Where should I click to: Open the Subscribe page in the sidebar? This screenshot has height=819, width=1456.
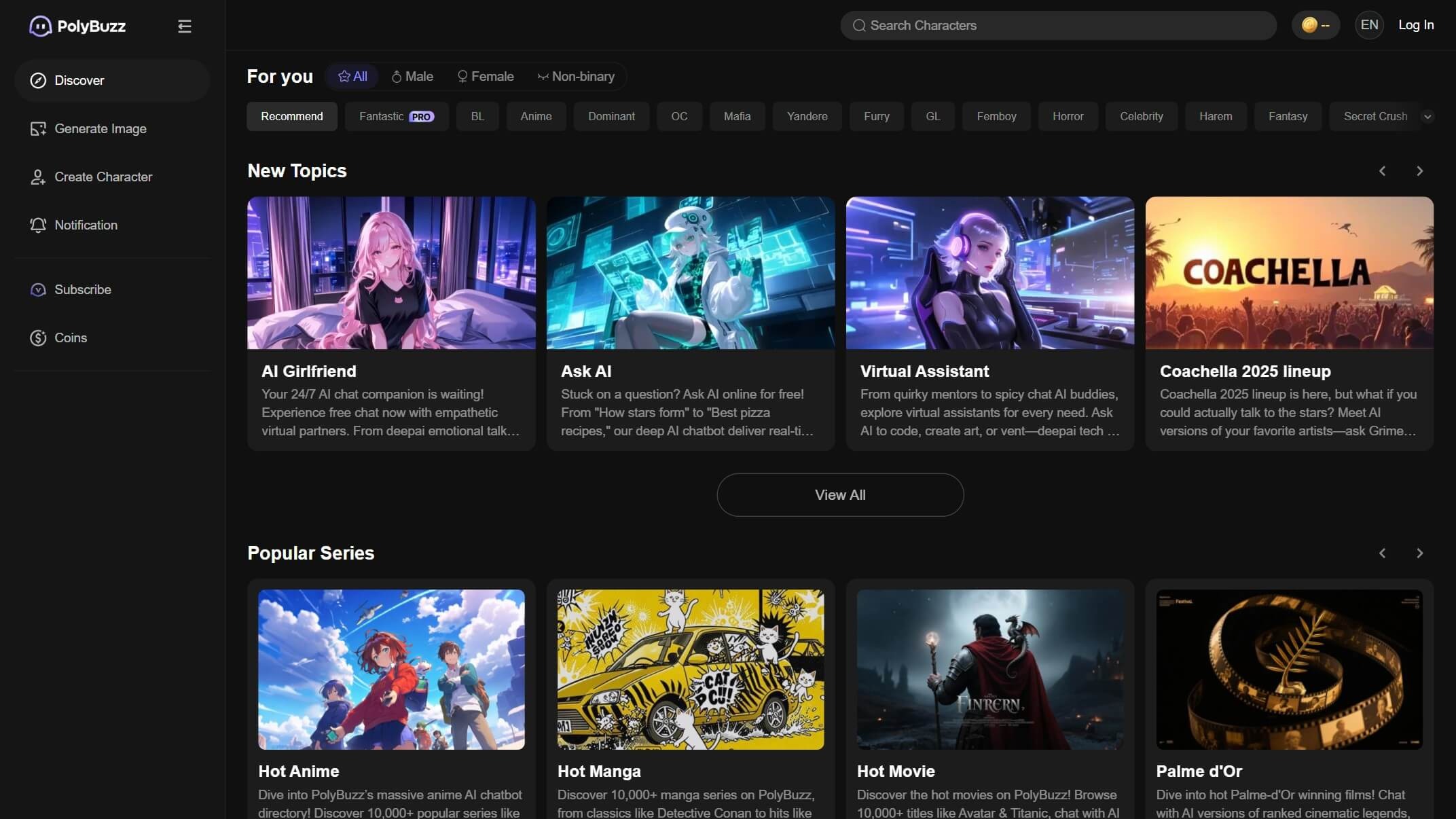[82, 289]
